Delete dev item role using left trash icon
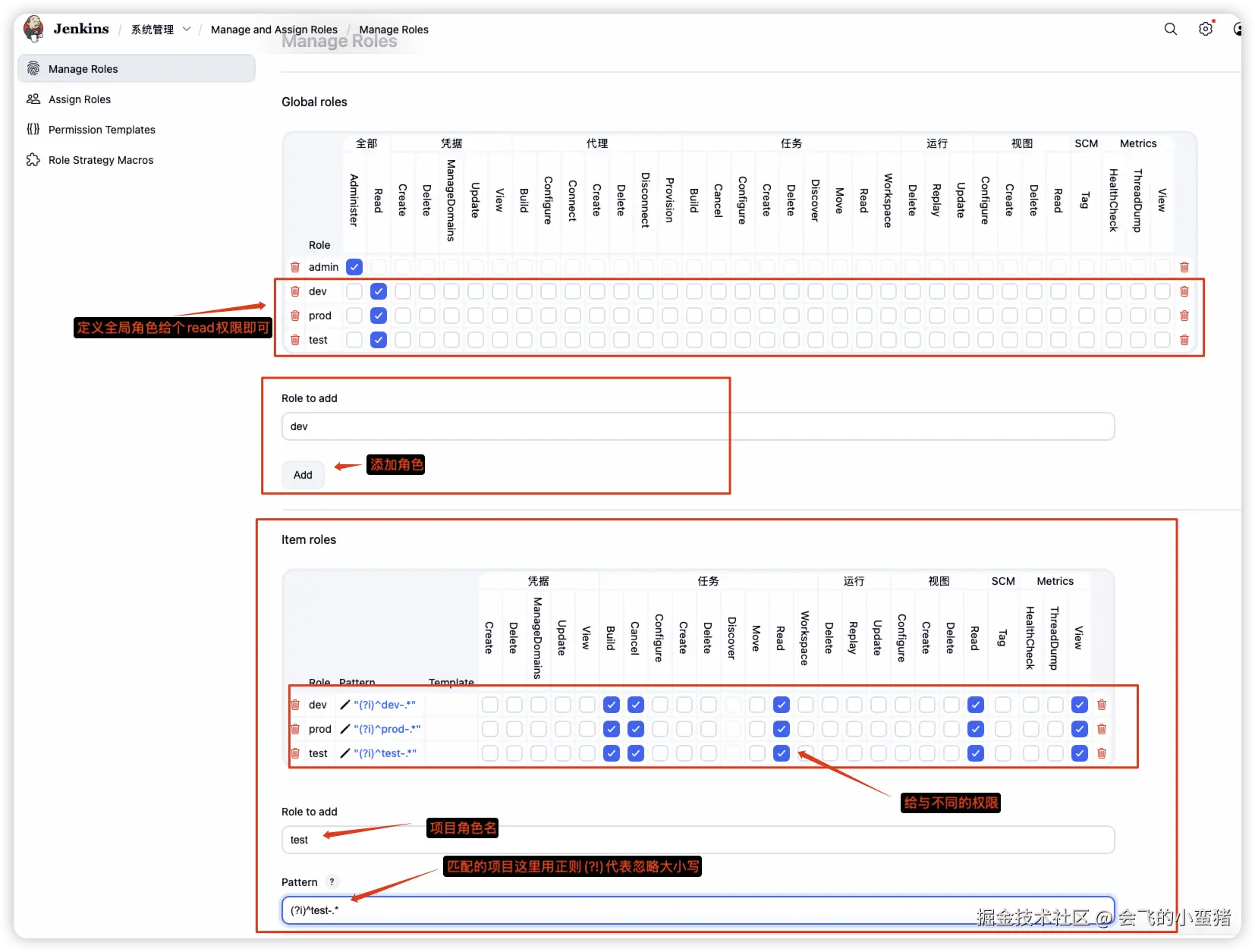This screenshot has height=952, width=1255. point(295,705)
